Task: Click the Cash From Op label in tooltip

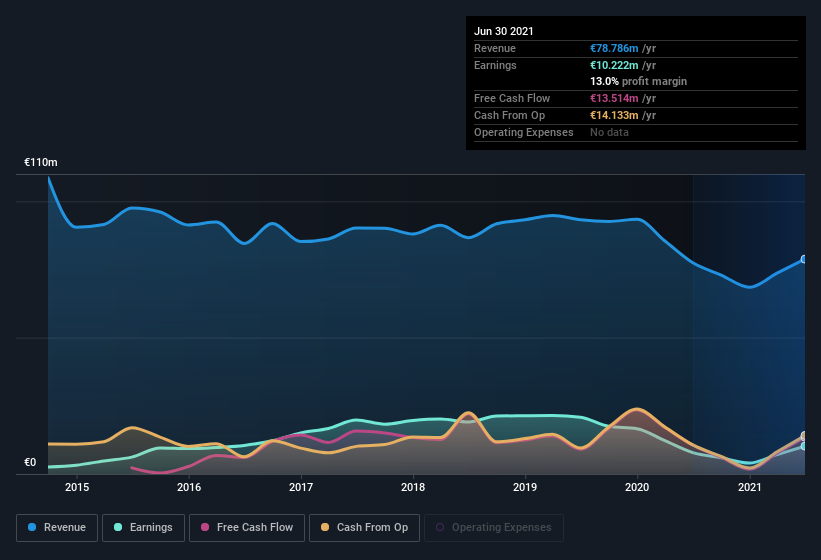Action: 509,115
